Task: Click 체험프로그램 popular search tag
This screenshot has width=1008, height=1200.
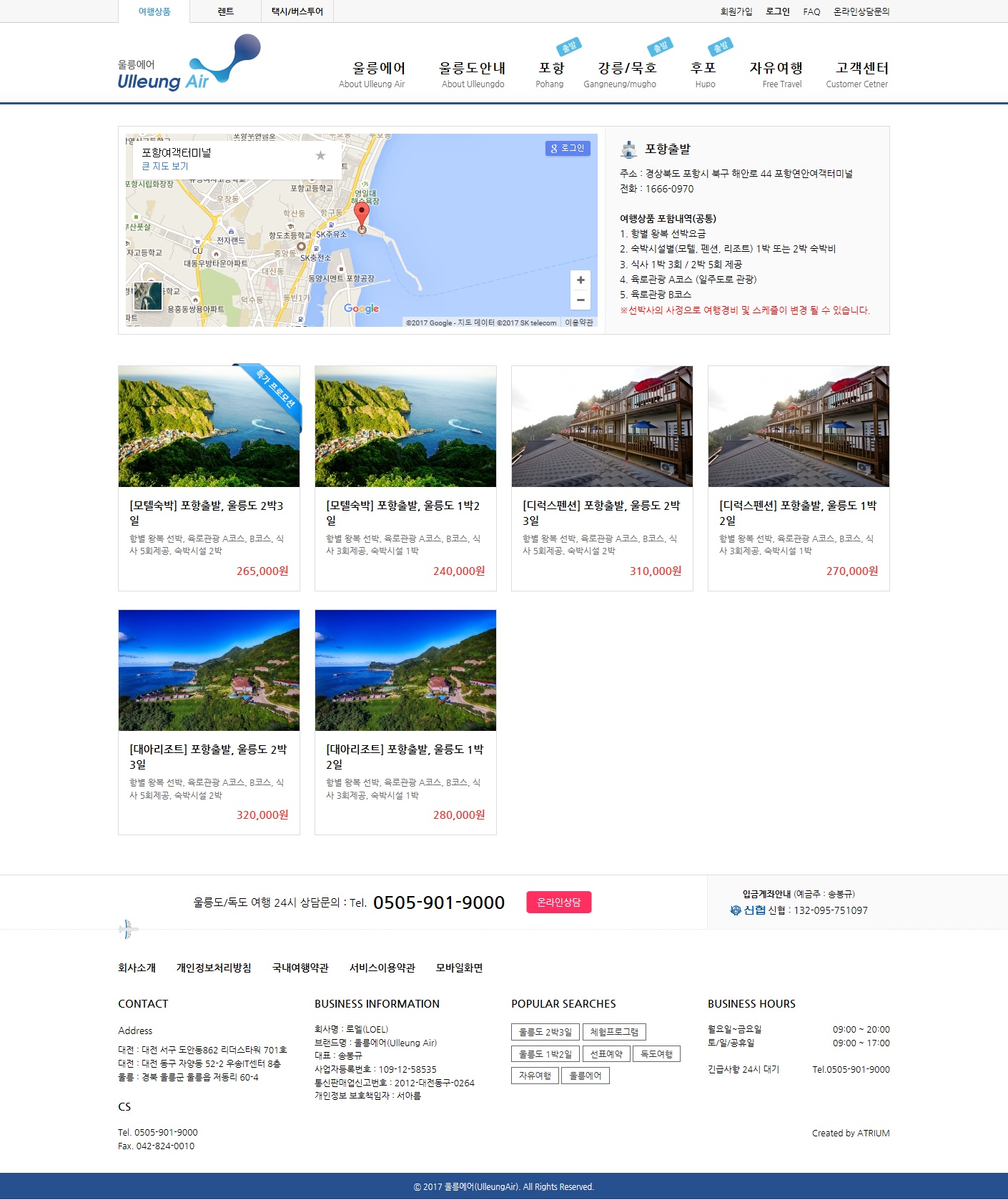Action: coord(614,1032)
